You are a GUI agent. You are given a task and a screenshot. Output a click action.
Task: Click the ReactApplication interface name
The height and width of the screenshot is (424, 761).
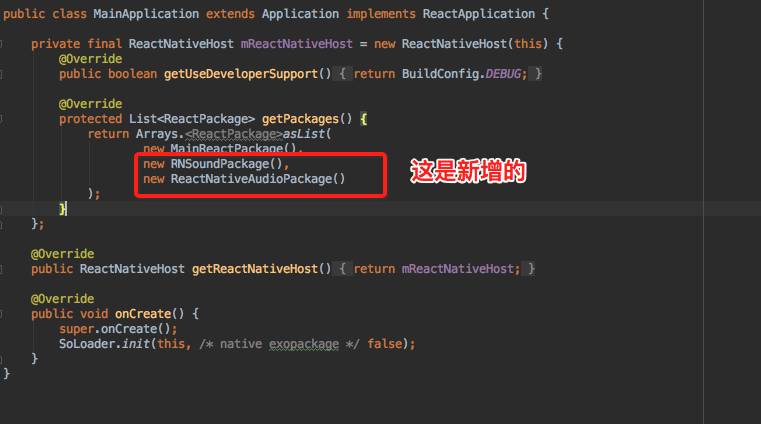[x=479, y=14]
